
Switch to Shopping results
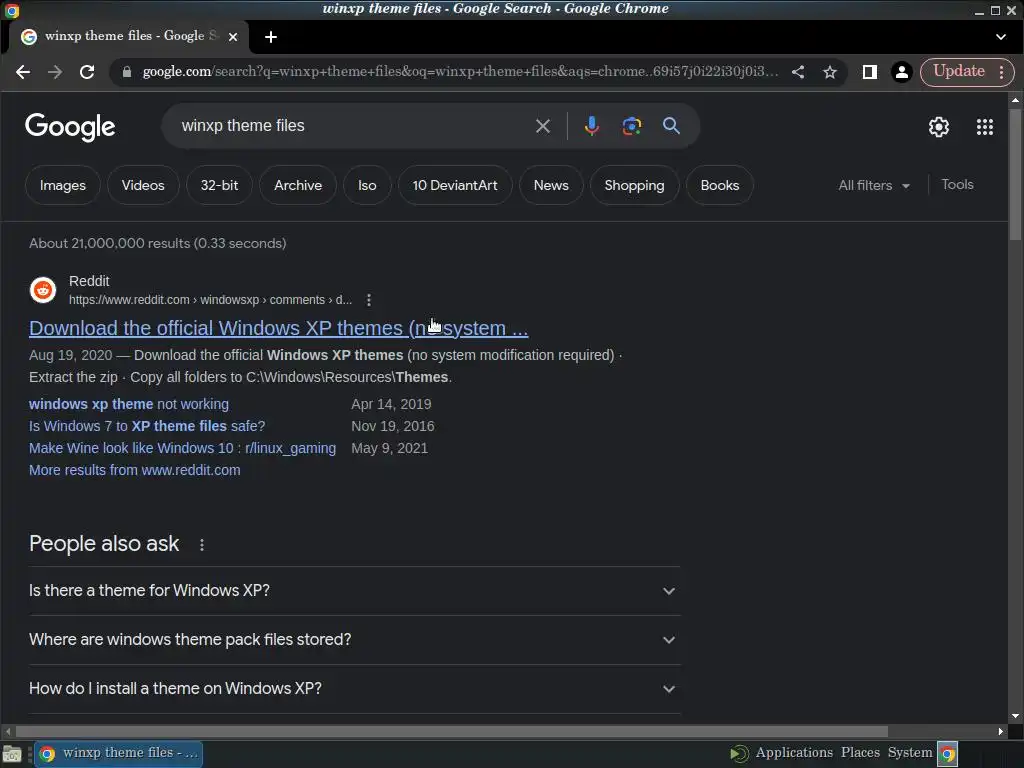point(634,185)
